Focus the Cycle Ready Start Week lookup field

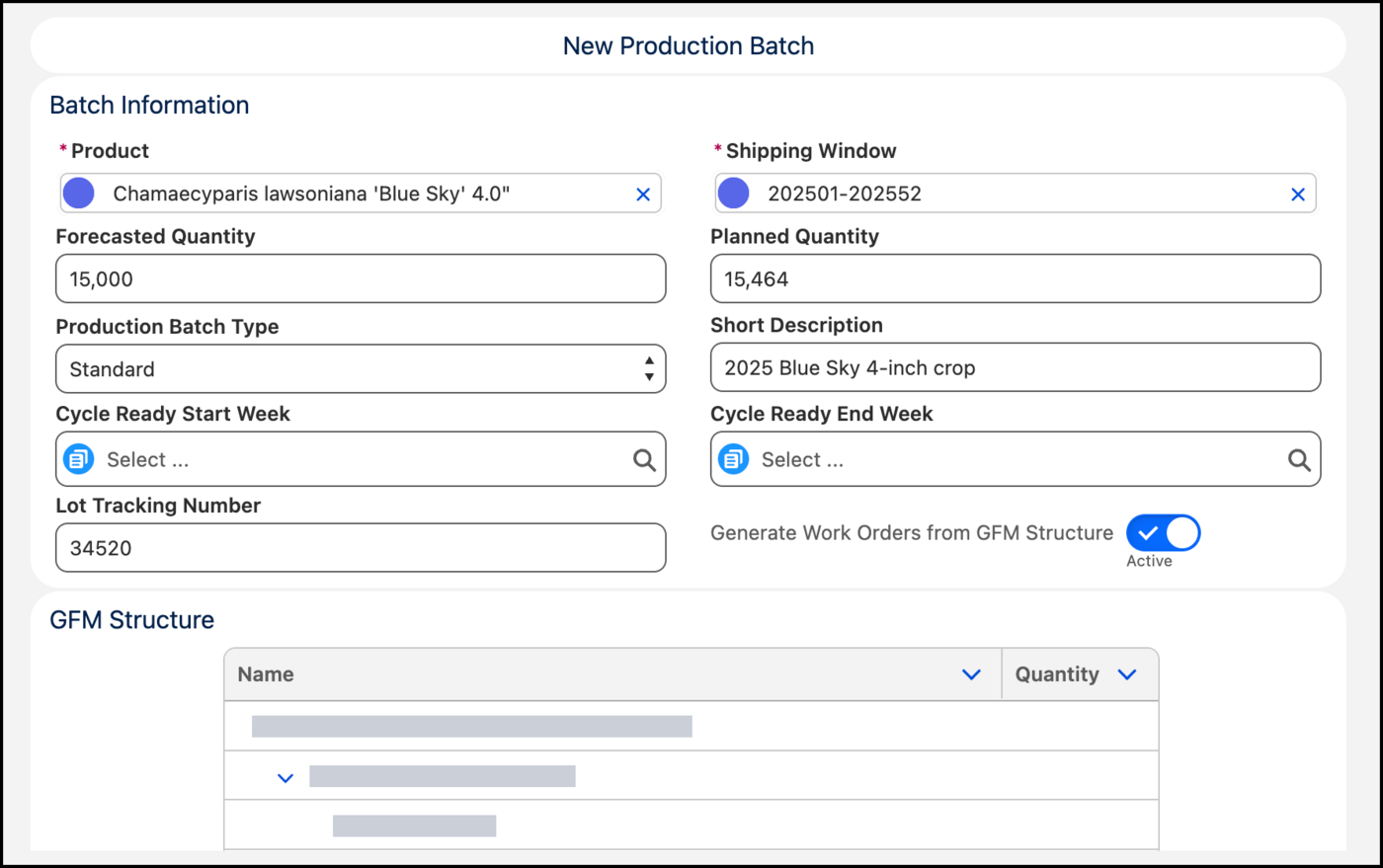coord(361,459)
